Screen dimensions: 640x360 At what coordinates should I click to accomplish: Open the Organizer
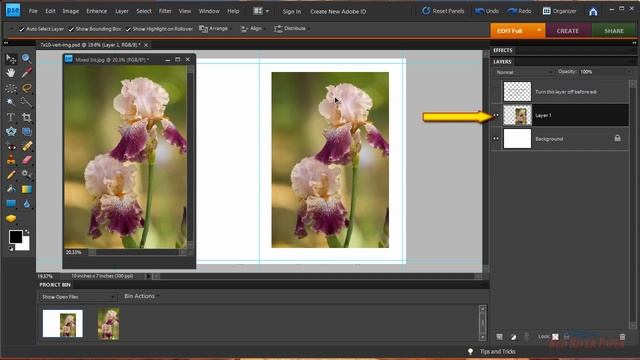tap(559, 11)
